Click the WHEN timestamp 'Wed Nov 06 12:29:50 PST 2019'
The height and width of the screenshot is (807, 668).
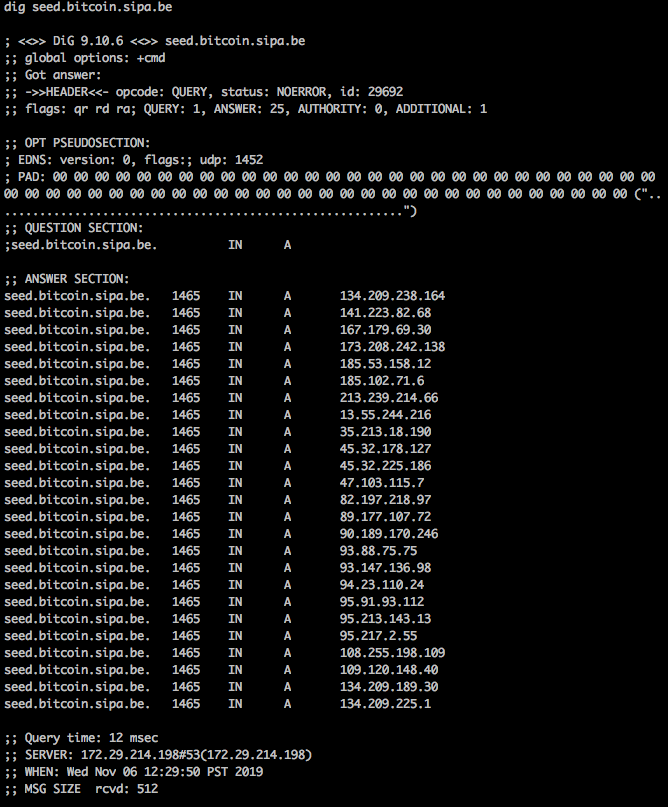165,771
